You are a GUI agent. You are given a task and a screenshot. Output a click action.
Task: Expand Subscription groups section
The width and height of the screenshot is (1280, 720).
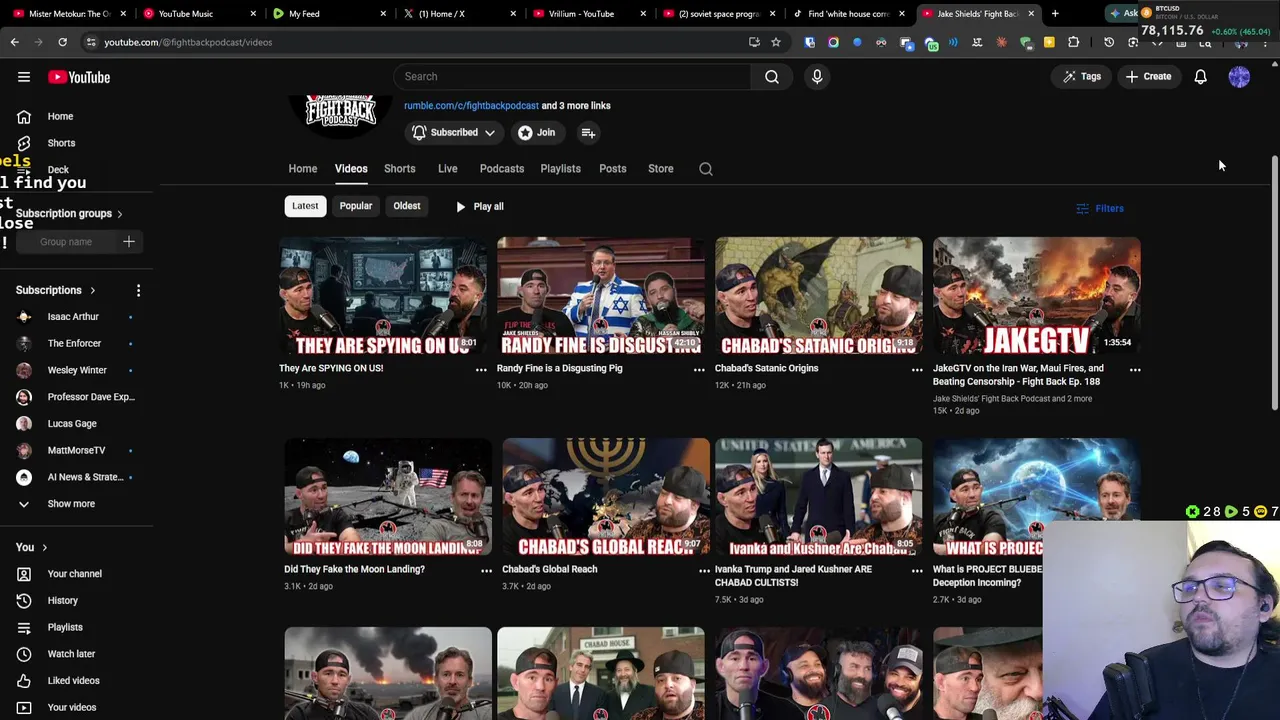click(x=69, y=213)
